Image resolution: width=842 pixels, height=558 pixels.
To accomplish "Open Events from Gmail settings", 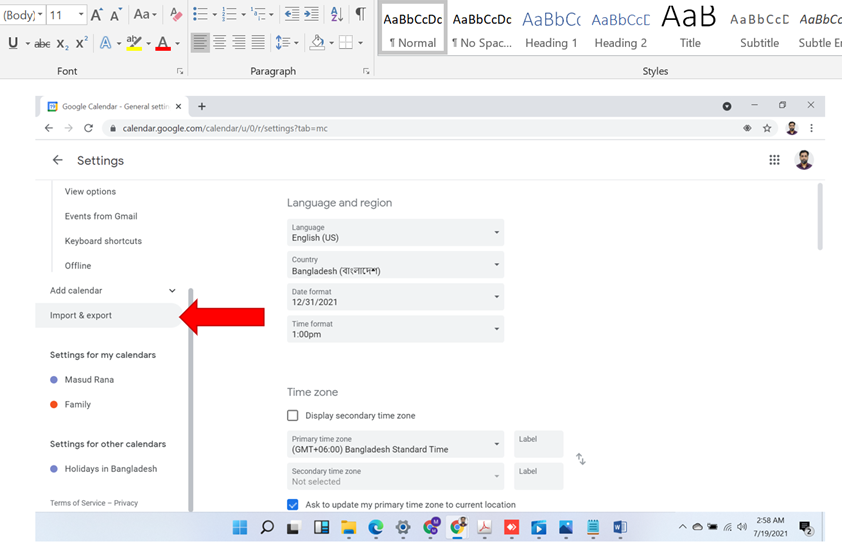I will point(101,216).
